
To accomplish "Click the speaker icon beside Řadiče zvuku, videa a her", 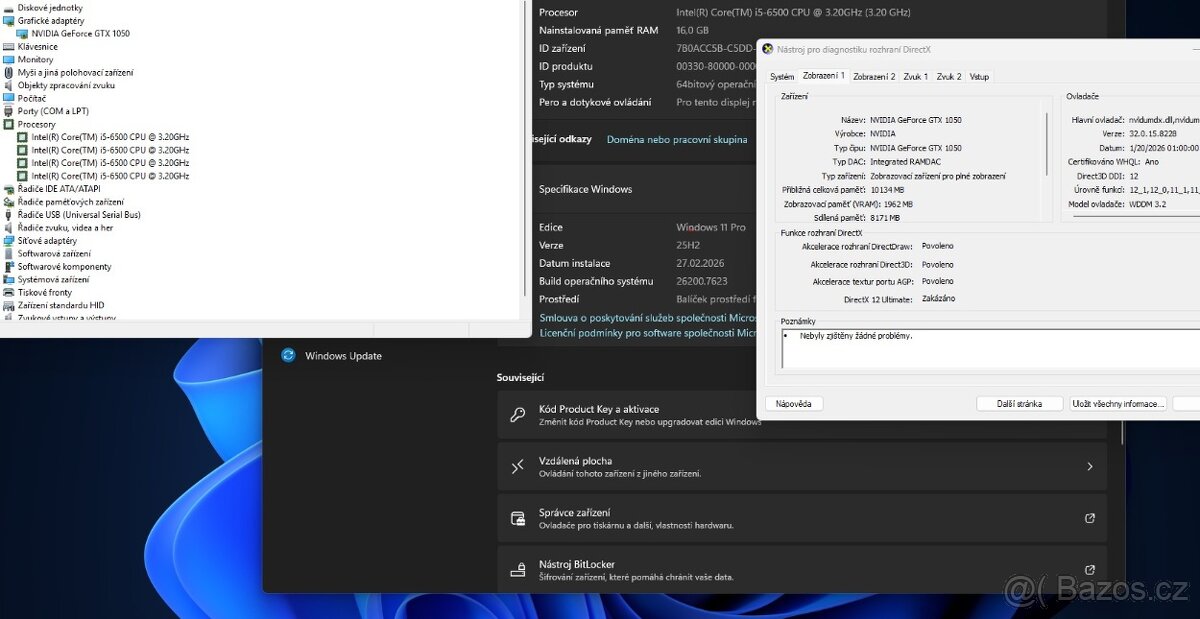I will [x=9, y=228].
